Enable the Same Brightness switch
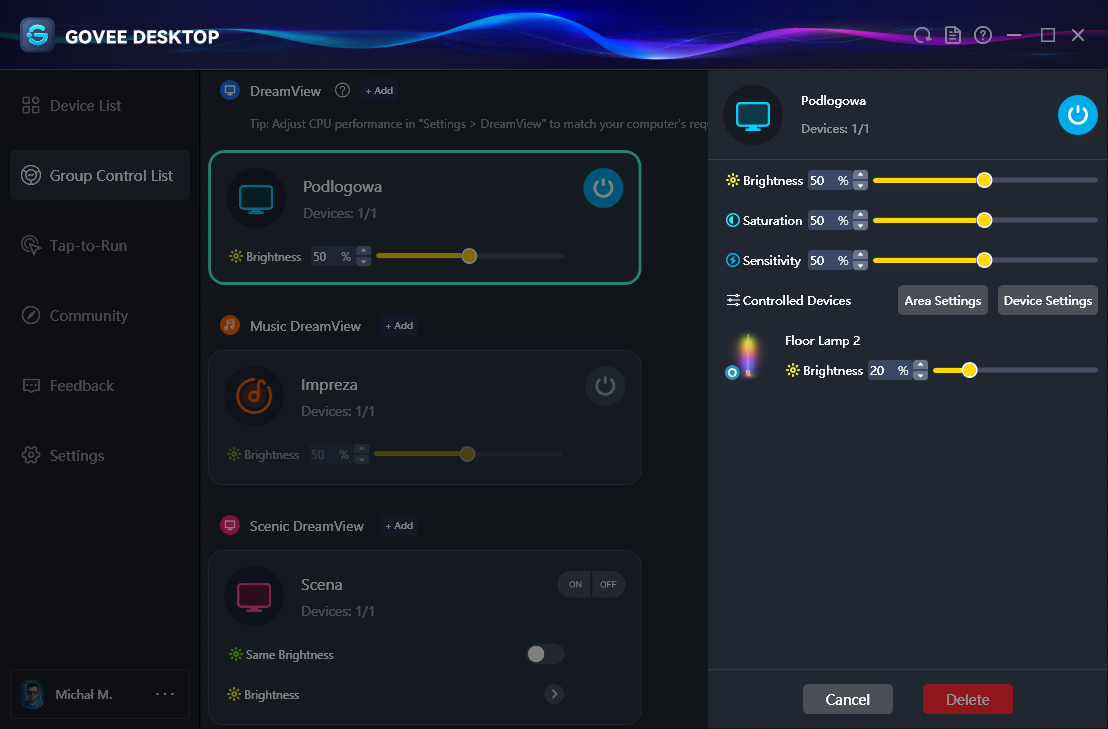This screenshot has width=1108, height=729. pyautogui.click(x=545, y=654)
